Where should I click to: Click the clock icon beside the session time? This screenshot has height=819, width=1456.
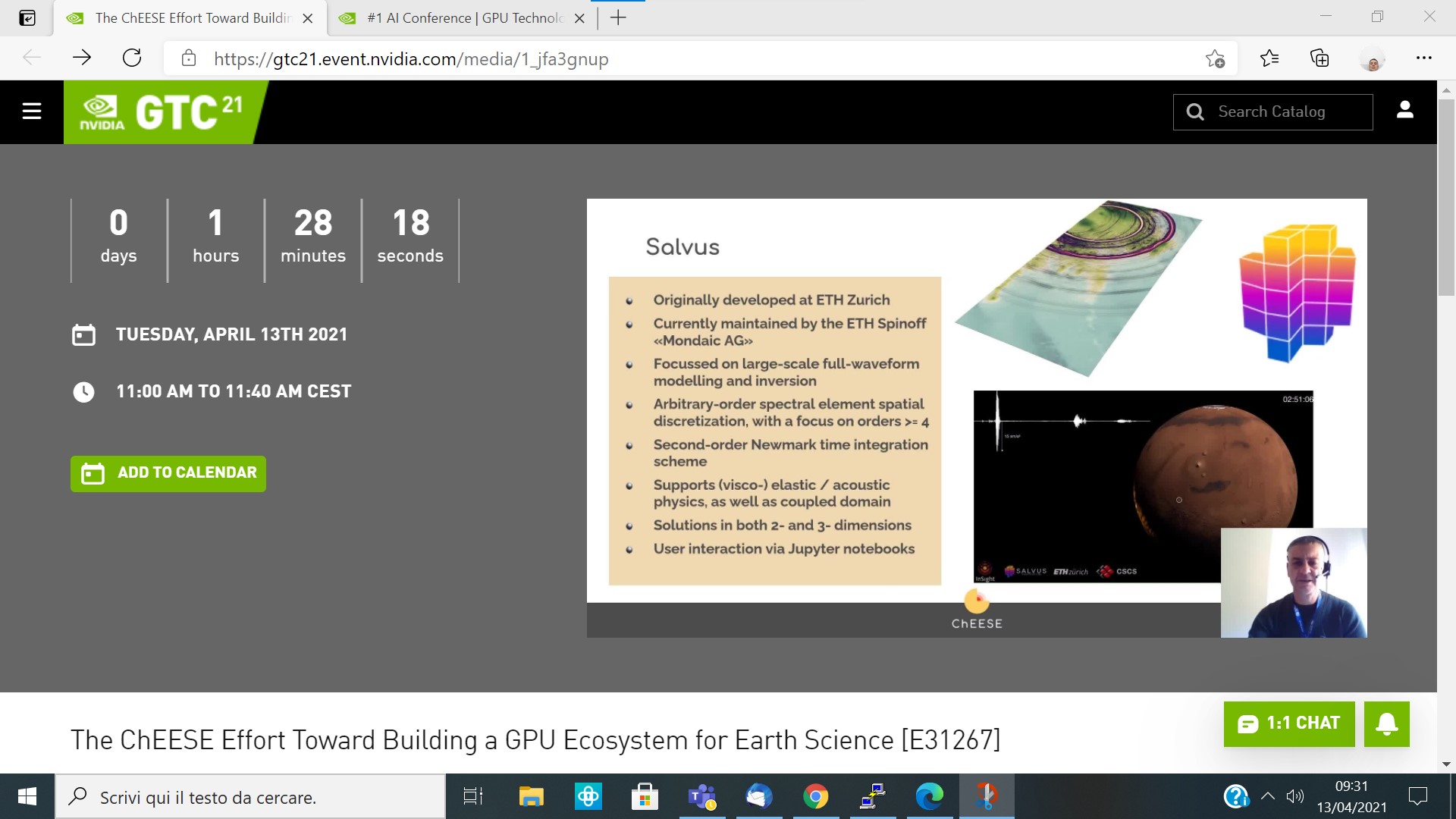[x=84, y=391]
